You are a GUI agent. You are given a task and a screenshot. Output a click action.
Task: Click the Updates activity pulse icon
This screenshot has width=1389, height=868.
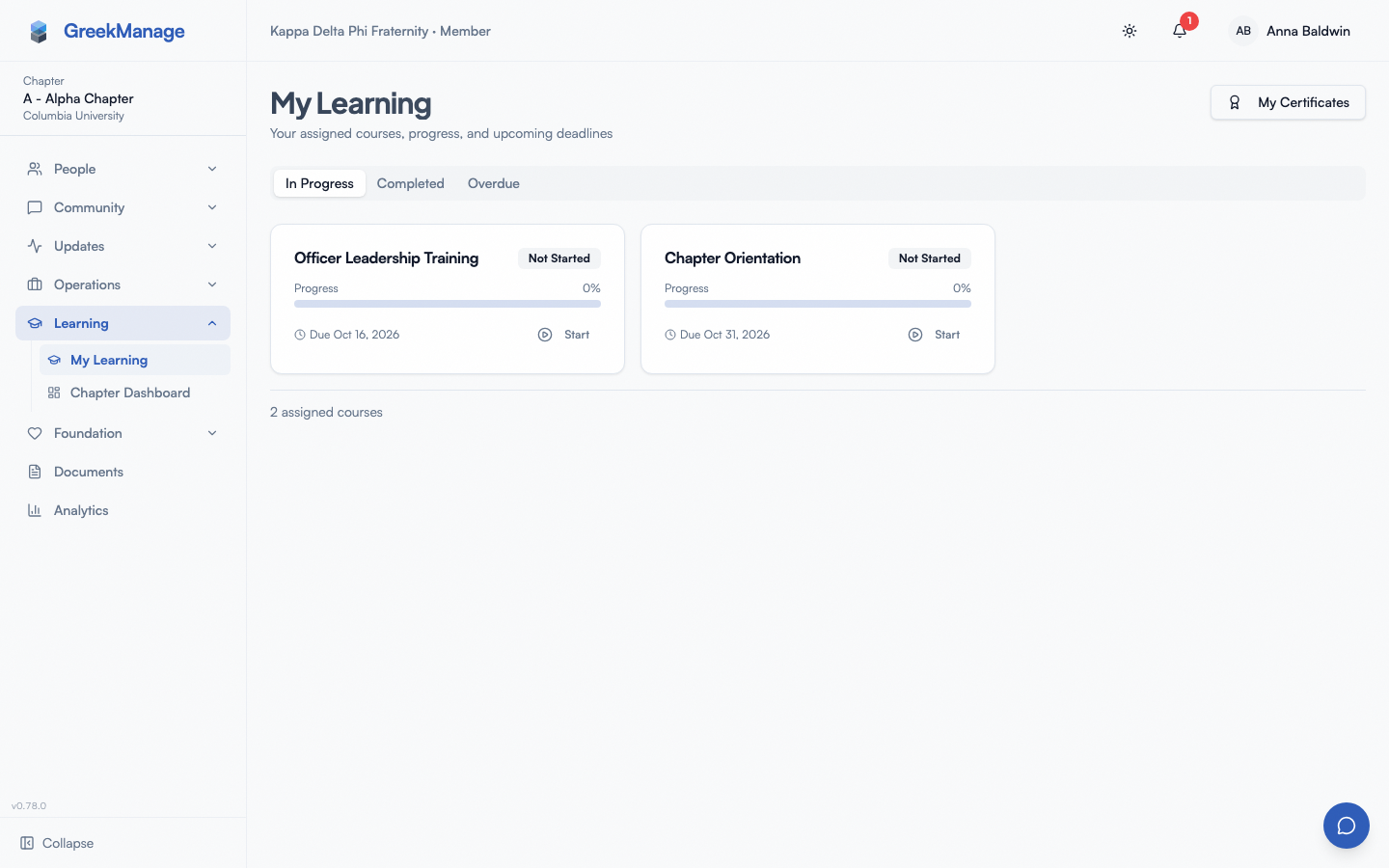[35, 246]
